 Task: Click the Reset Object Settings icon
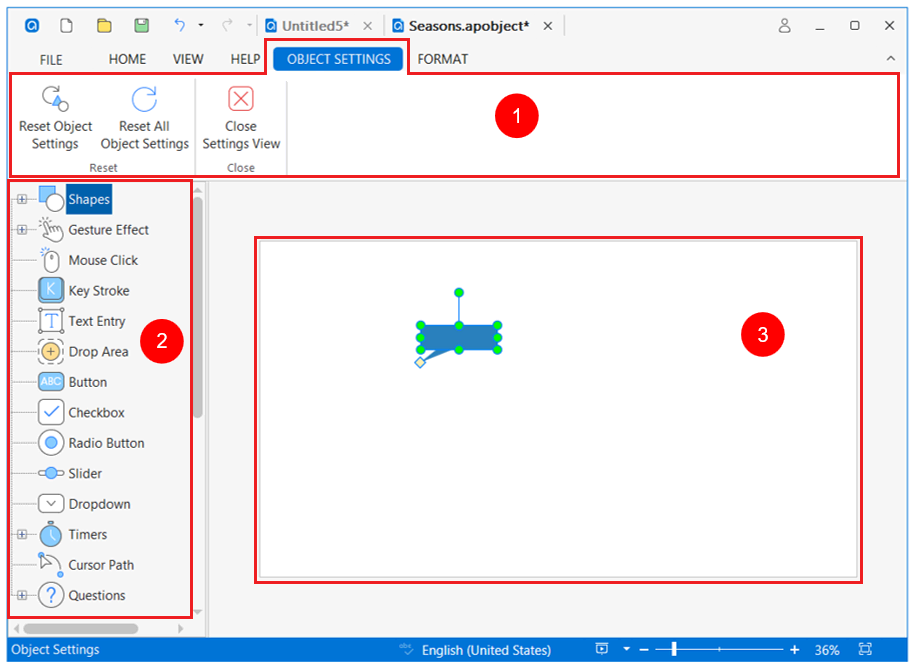pyautogui.click(x=54, y=98)
